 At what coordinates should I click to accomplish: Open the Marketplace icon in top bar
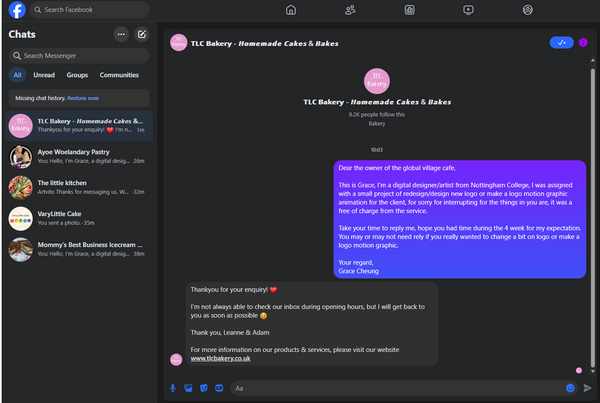coord(409,10)
